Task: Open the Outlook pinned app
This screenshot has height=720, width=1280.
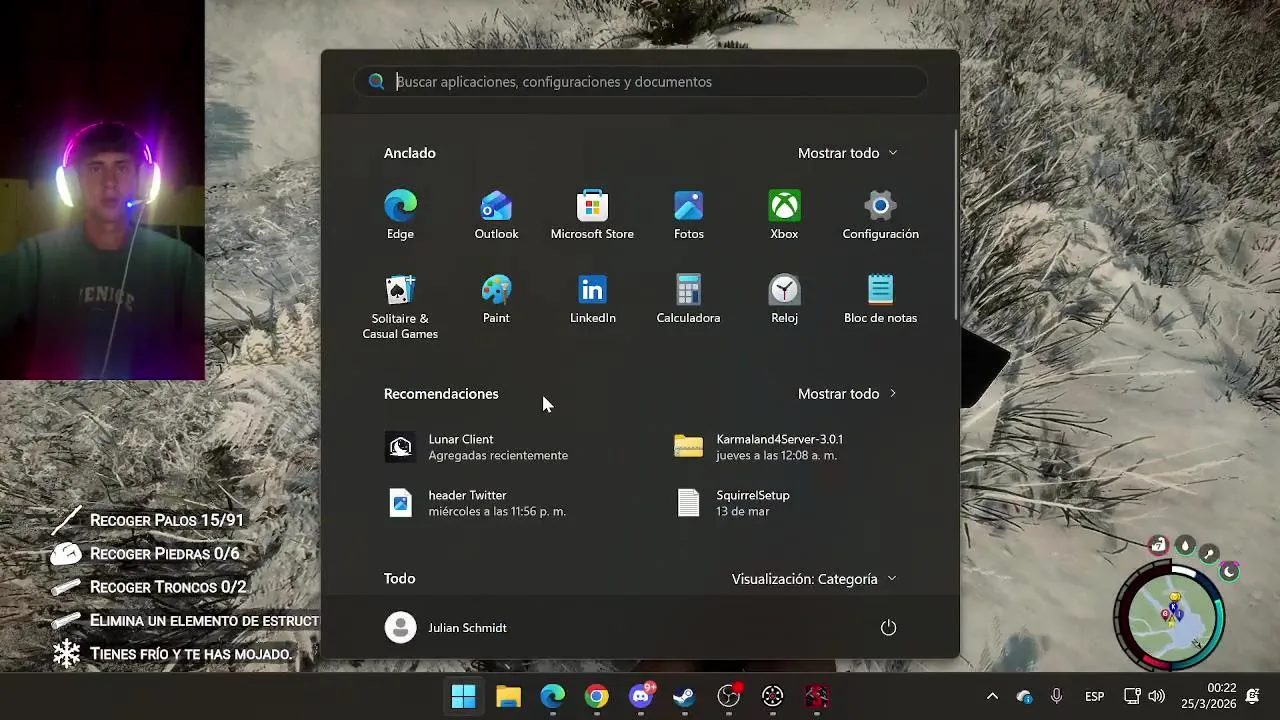Action: [x=496, y=215]
